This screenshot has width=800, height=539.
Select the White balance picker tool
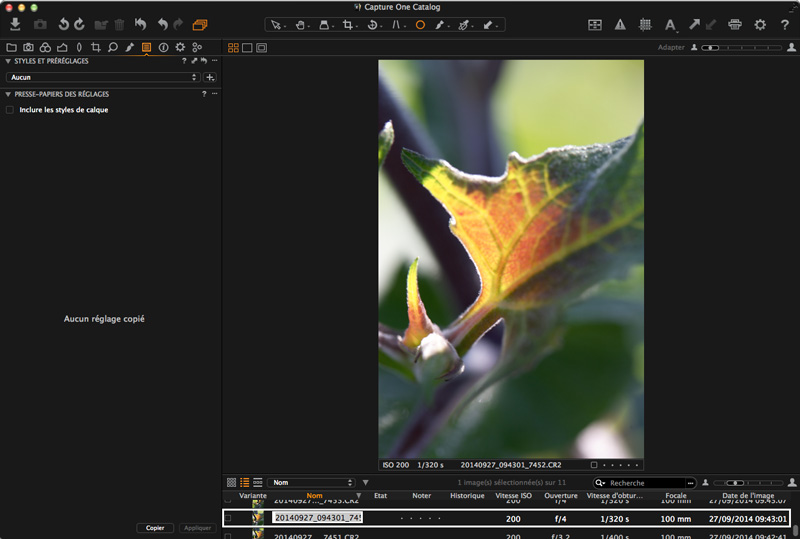[463, 24]
